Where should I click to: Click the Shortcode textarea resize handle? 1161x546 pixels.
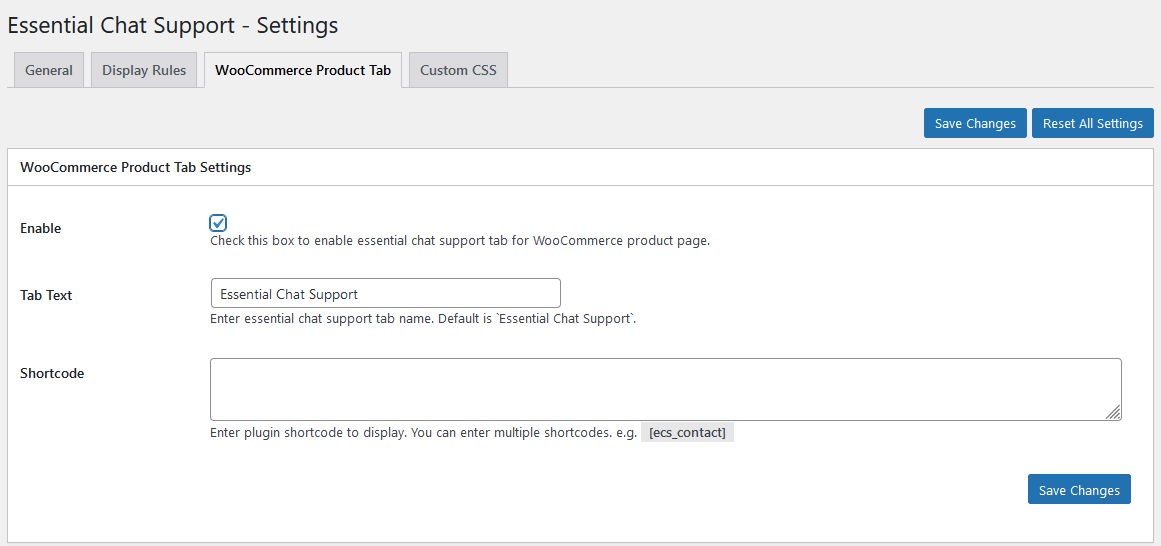(1114, 413)
